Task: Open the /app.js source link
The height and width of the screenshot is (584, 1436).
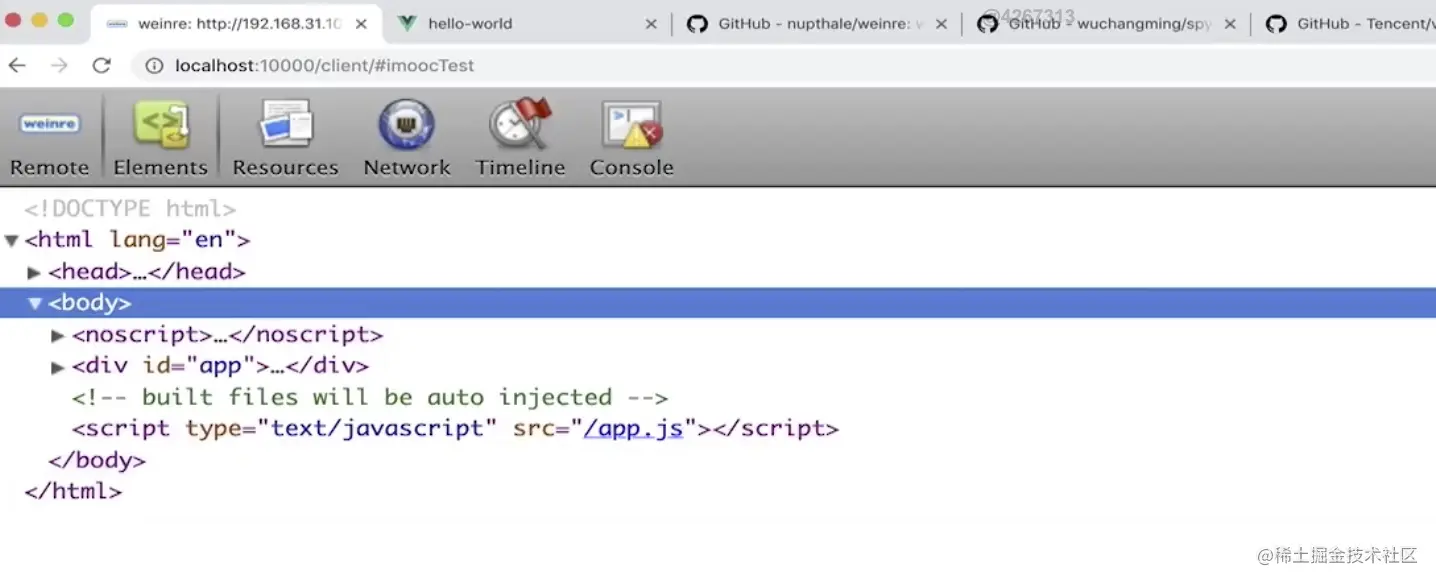Action: 633,429
